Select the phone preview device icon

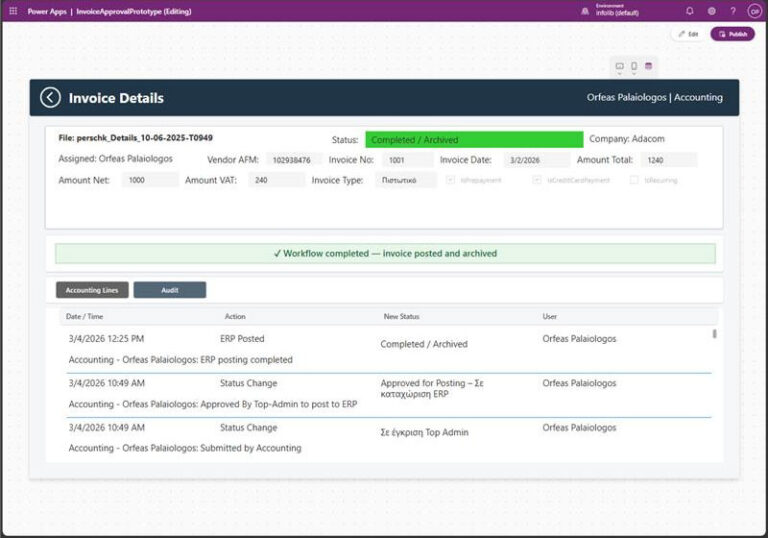[x=634, y=66]
